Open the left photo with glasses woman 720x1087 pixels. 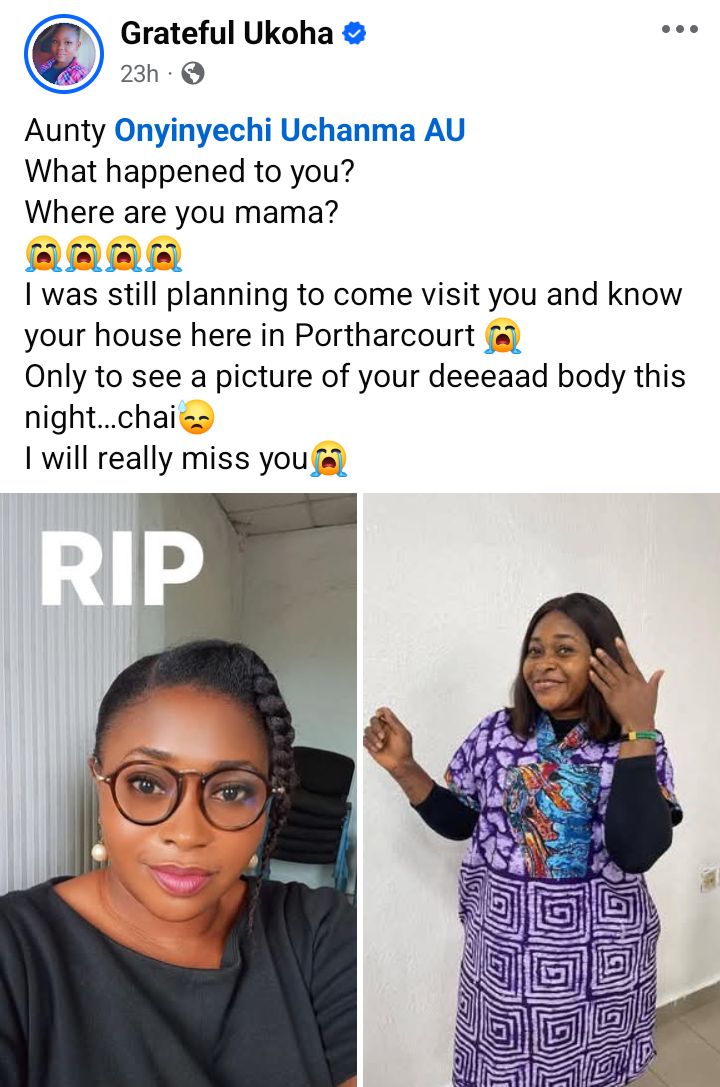(178, 790)
